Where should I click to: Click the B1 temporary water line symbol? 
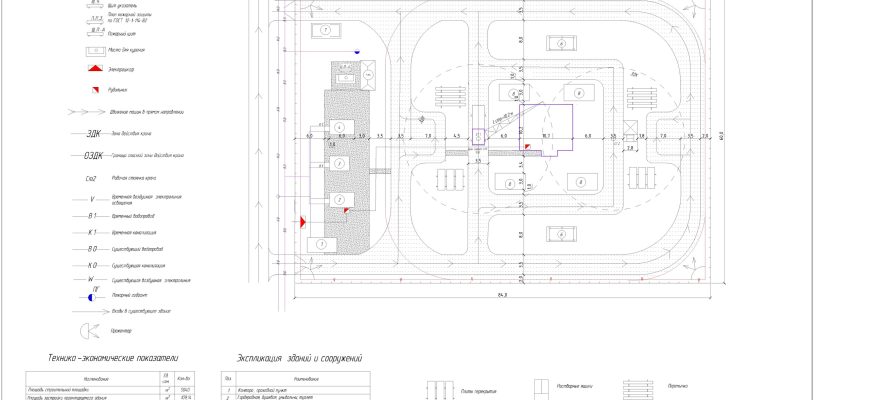point(92,215)
